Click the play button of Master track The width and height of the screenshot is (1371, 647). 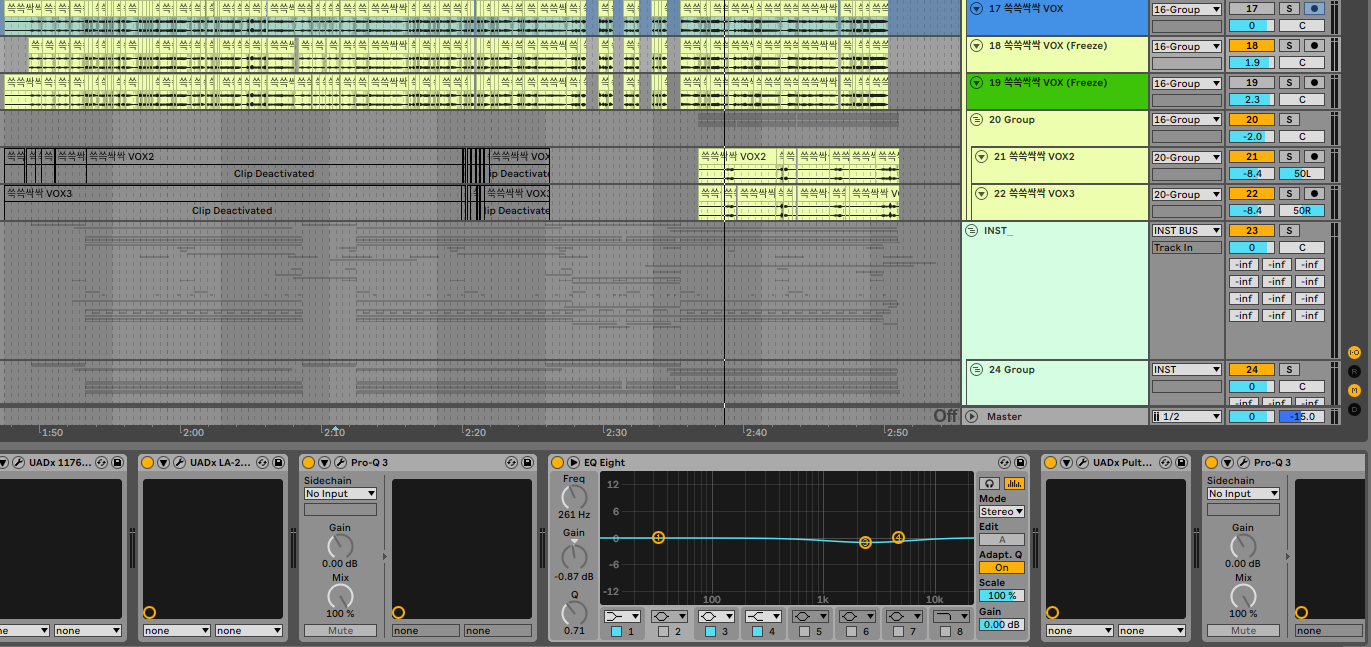click(x=972, y=416)
